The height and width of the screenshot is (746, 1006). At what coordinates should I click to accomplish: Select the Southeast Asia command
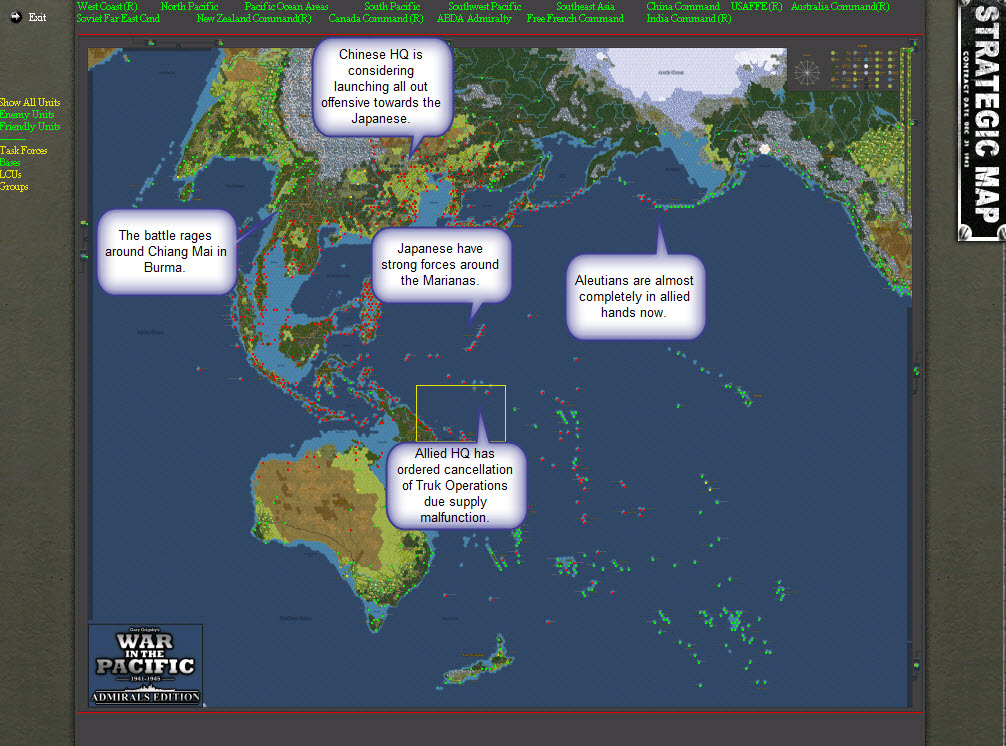585,6
